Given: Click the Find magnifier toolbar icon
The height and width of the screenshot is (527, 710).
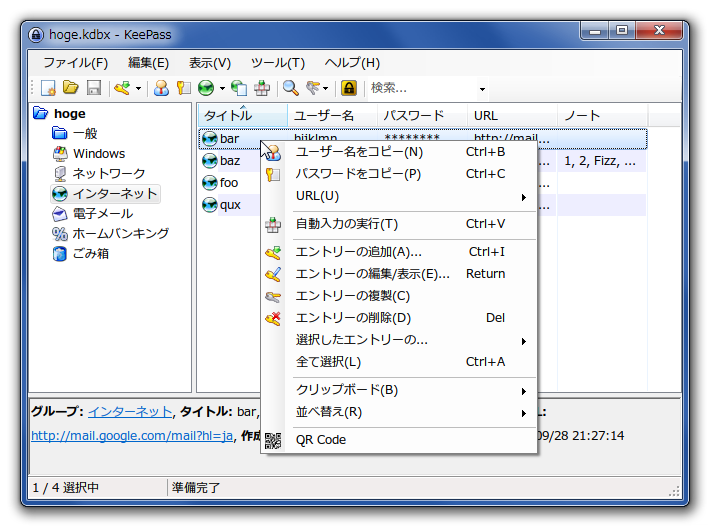Looking at the screenshot, I should (290, 88).
